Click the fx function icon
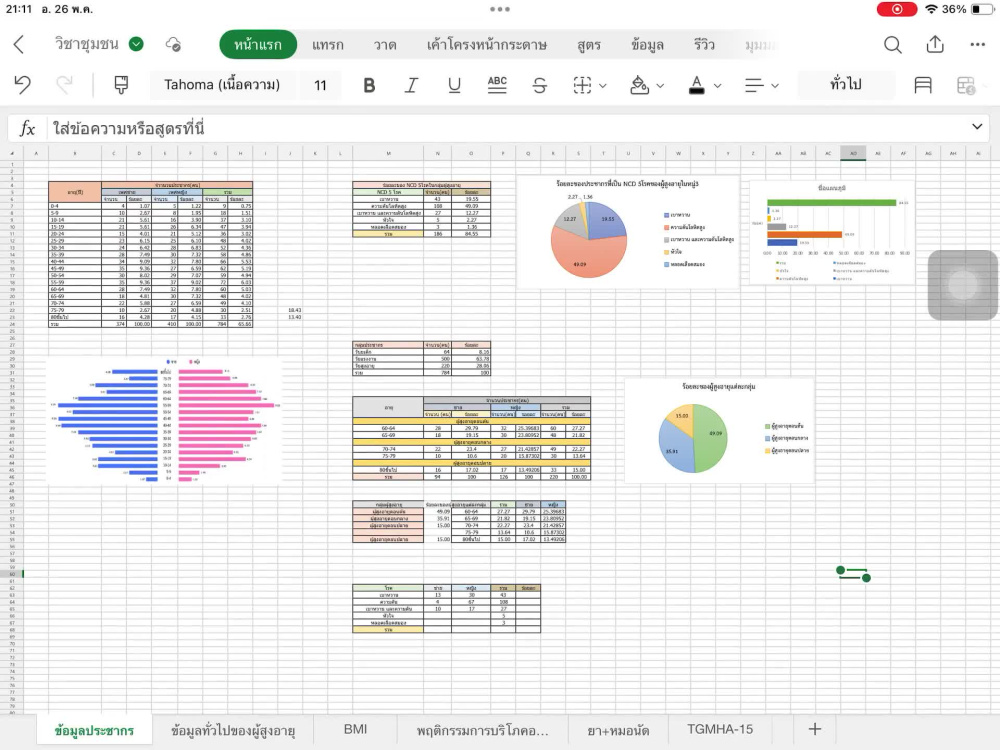The height and width of the screenshot is (750, 1000). pyautogui.click(x=27, y=128)
